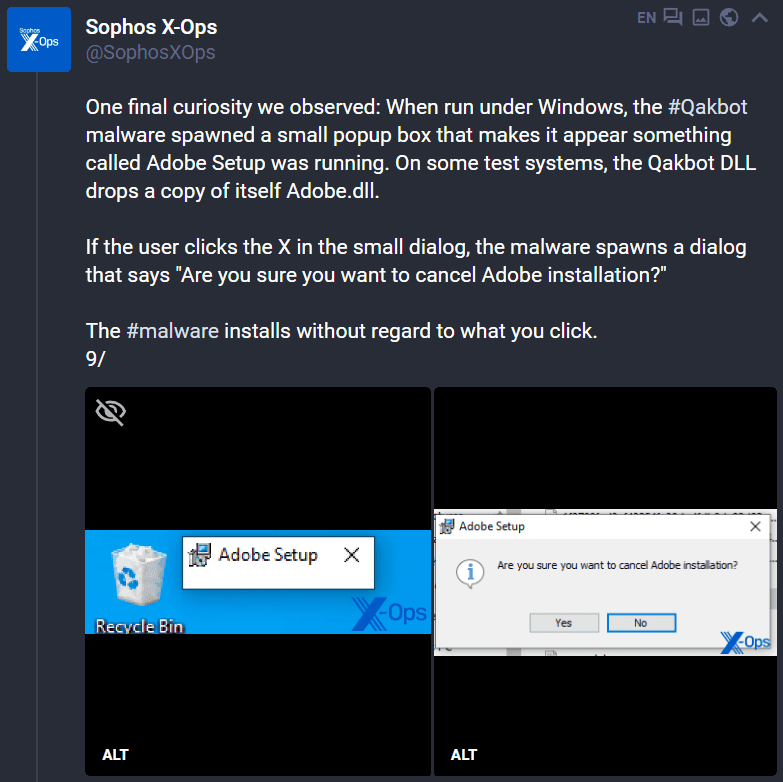Viewport: 783px width, 782px height.
Task: Click the media image icon in header
Action: tap(701, 17)
